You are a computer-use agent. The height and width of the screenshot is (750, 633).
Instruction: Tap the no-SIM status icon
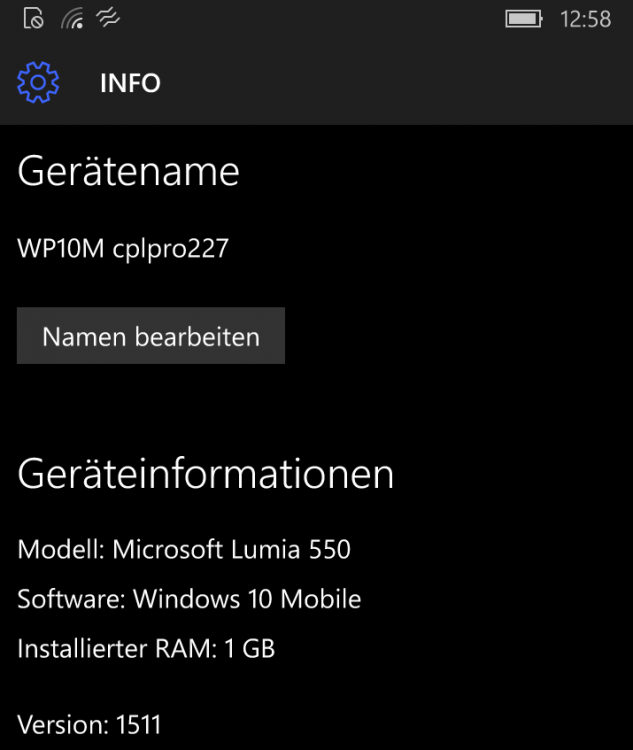coord(33,19)
